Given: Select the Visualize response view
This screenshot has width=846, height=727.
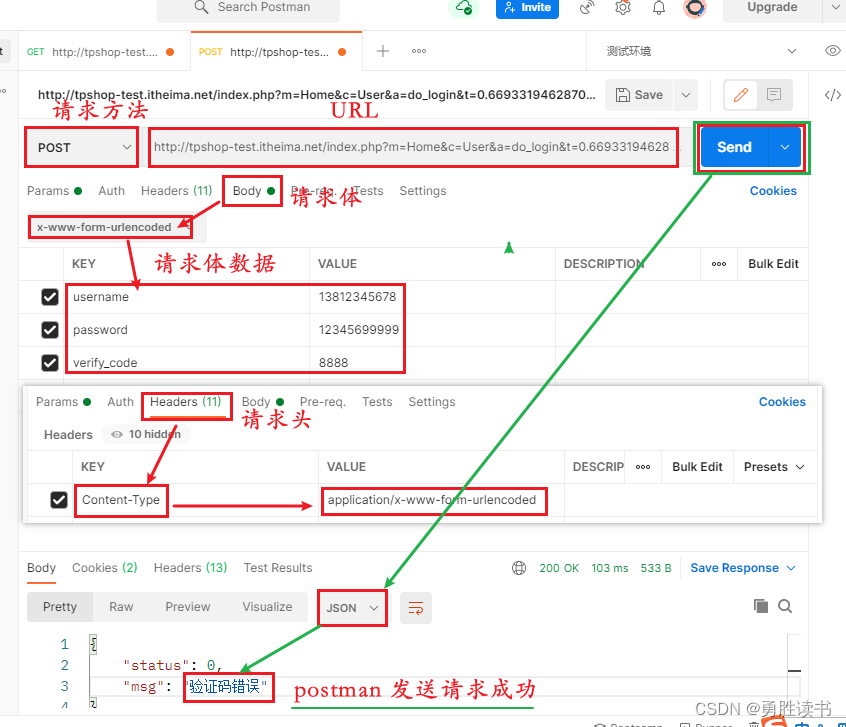Looking at the screenshot, I should click(x=267, y=607).
